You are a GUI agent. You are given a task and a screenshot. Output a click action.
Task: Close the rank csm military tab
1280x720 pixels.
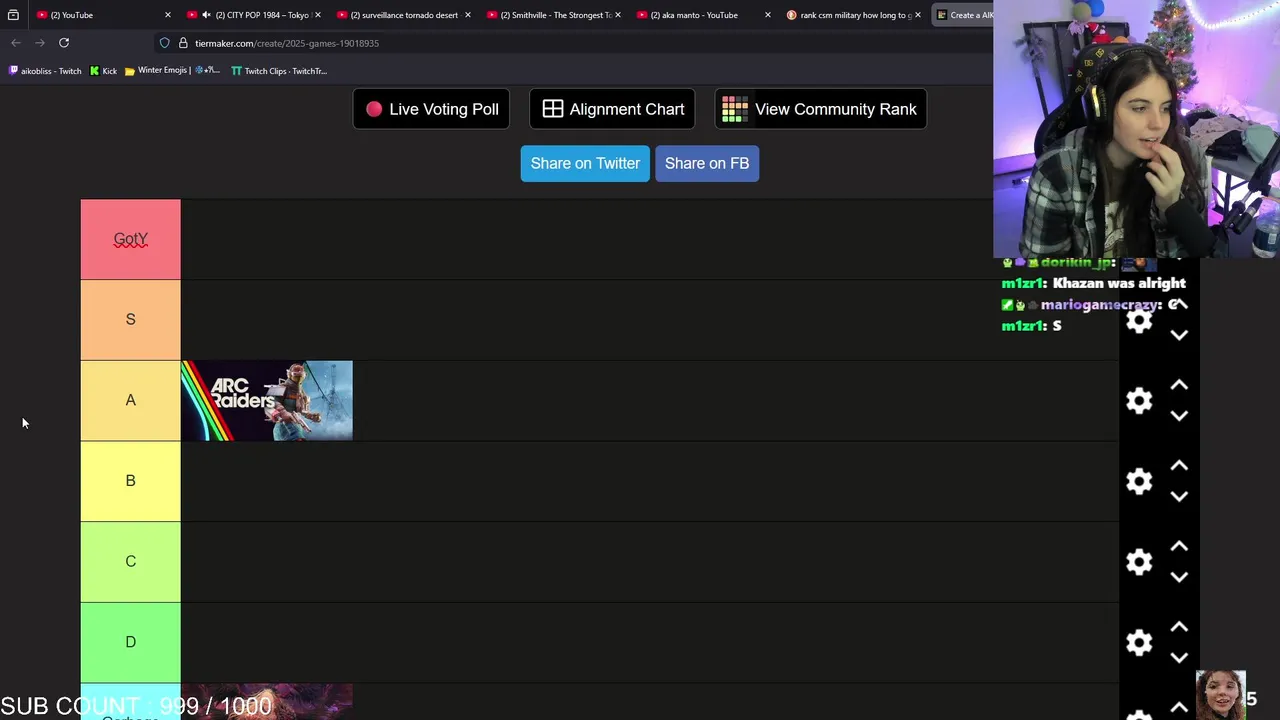(917, 15)
